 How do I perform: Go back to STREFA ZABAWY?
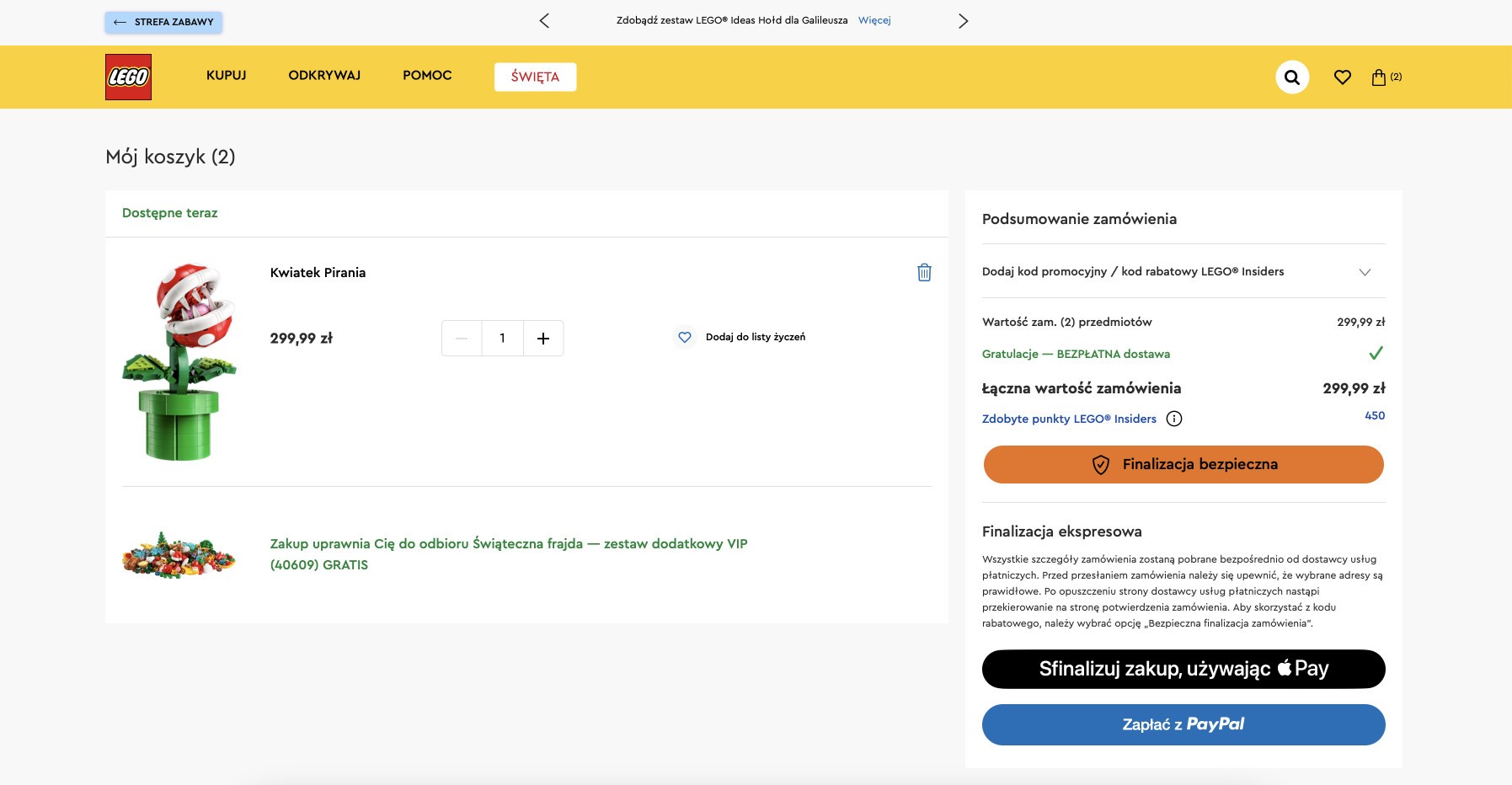pyautogui.click(x=163, y=22)
